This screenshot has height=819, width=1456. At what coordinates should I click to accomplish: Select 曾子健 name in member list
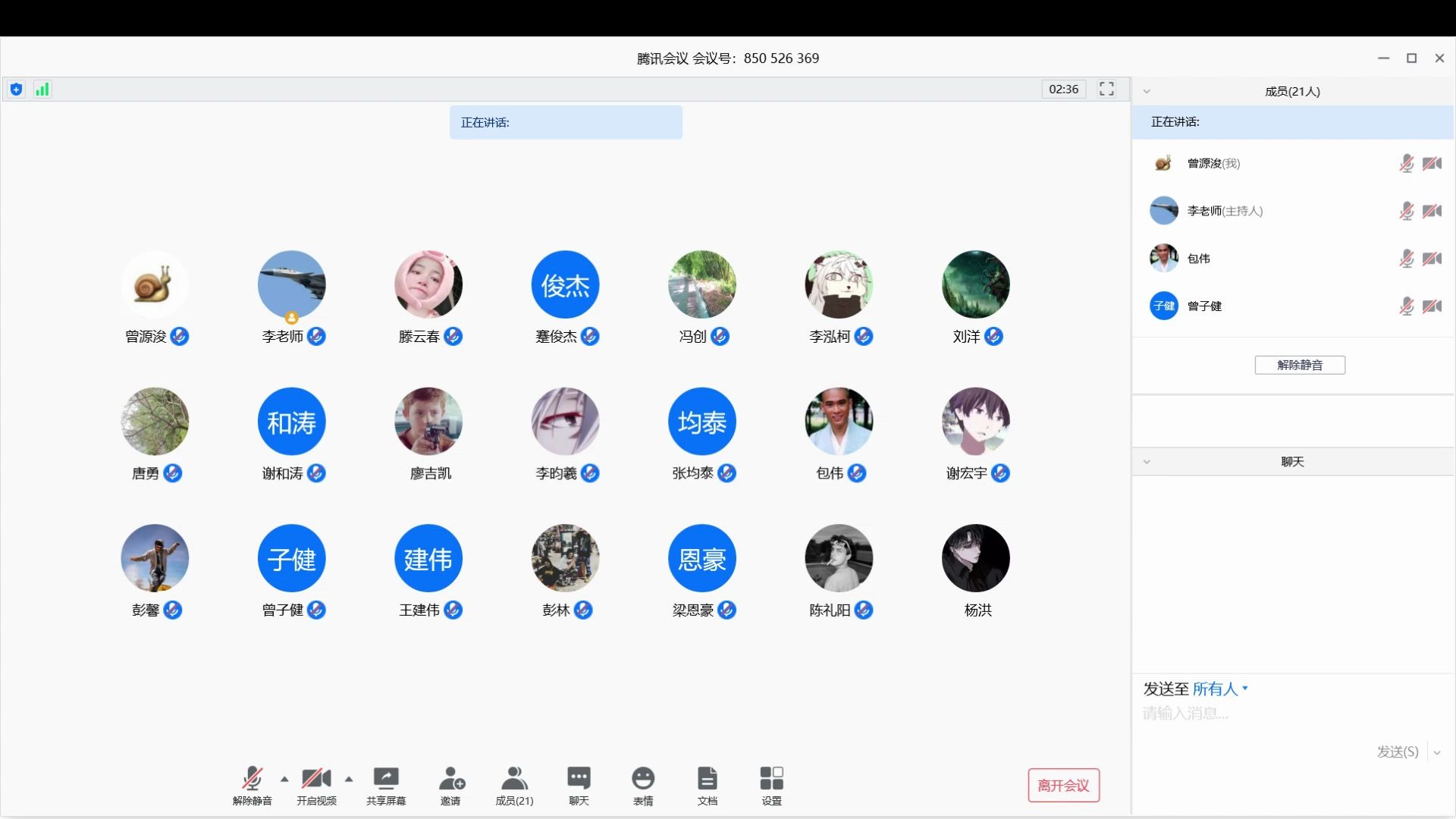click(1205, 306)
